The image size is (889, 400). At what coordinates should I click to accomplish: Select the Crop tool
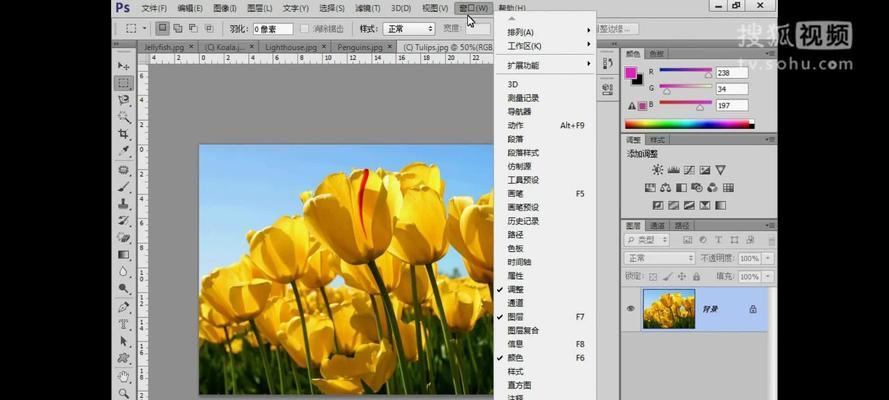pos(124,134)
